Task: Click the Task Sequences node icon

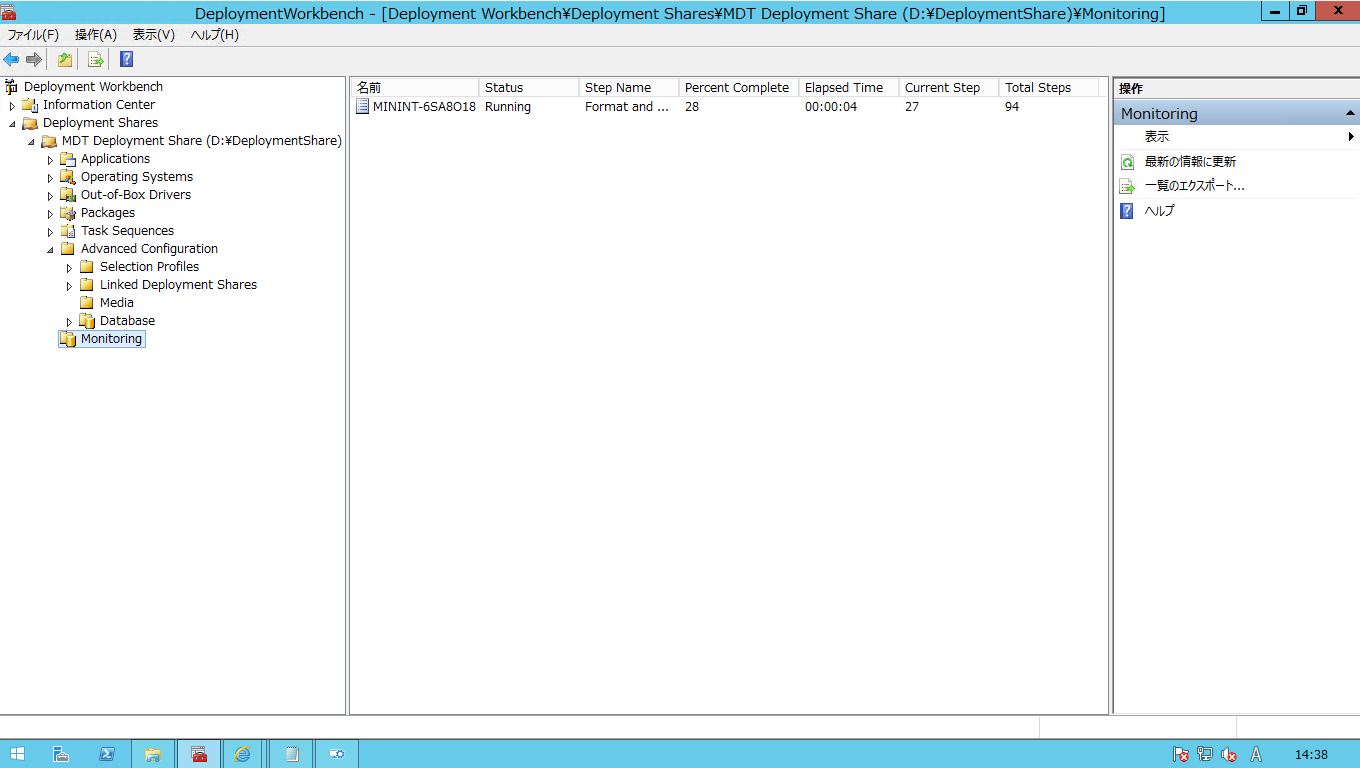Action: tap(68, 231)
